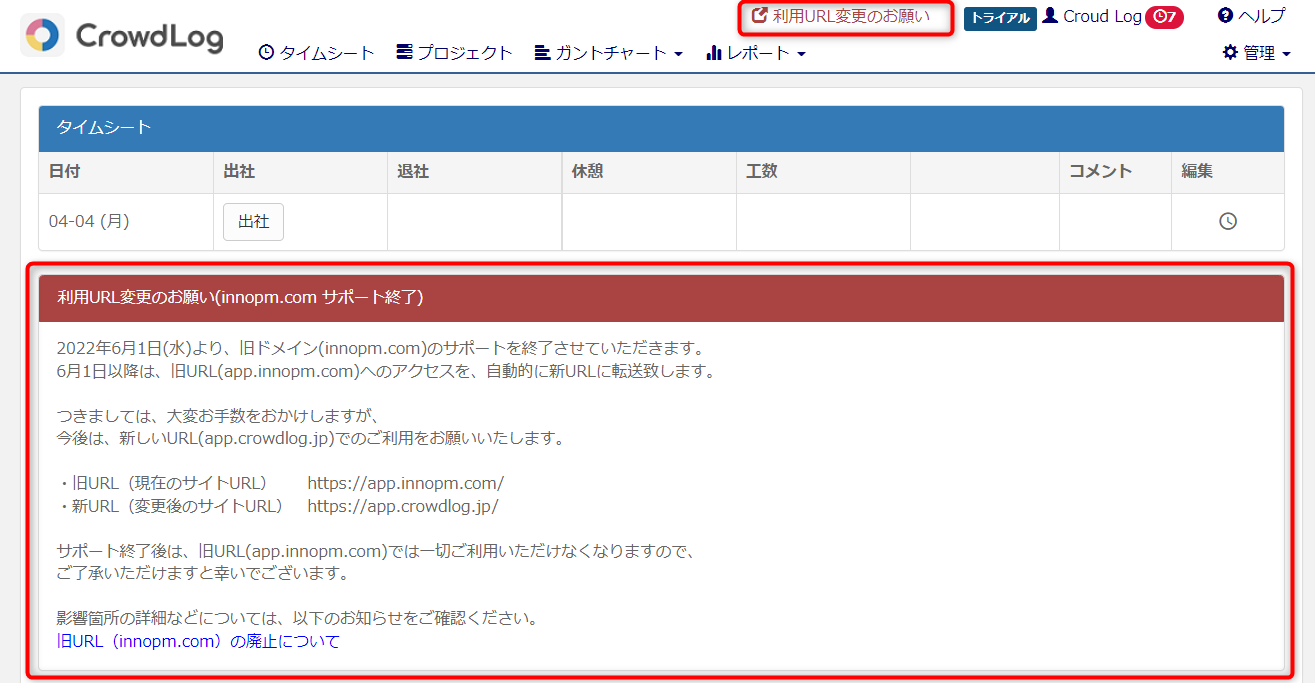Click the clock edit icon for 04-04
Image resolution: width=1315 pixels, height=683 pixels.
click(x=1228, y=222)
